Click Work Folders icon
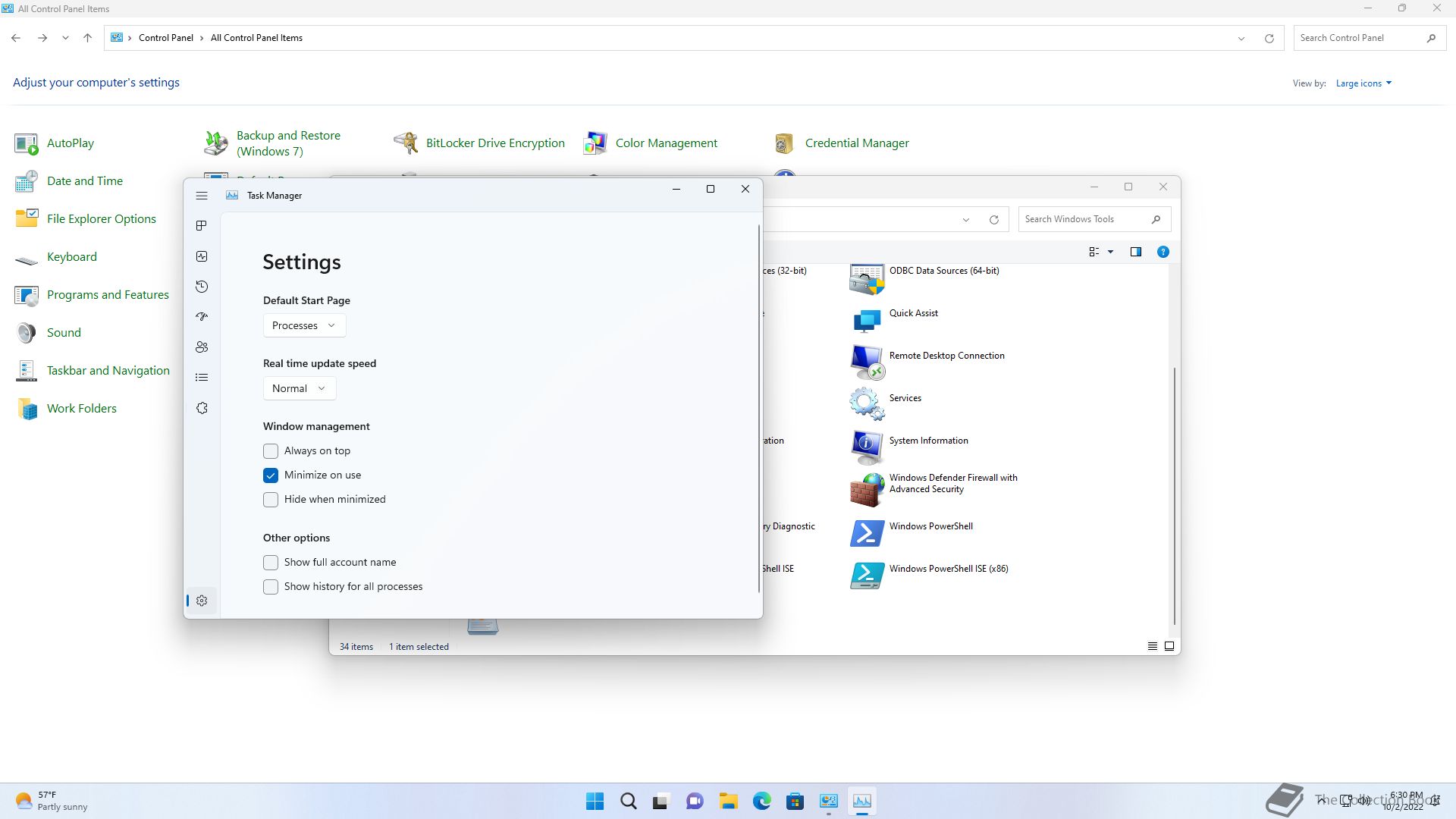This screenshot has height=819, width=1456. click(27, 409)
